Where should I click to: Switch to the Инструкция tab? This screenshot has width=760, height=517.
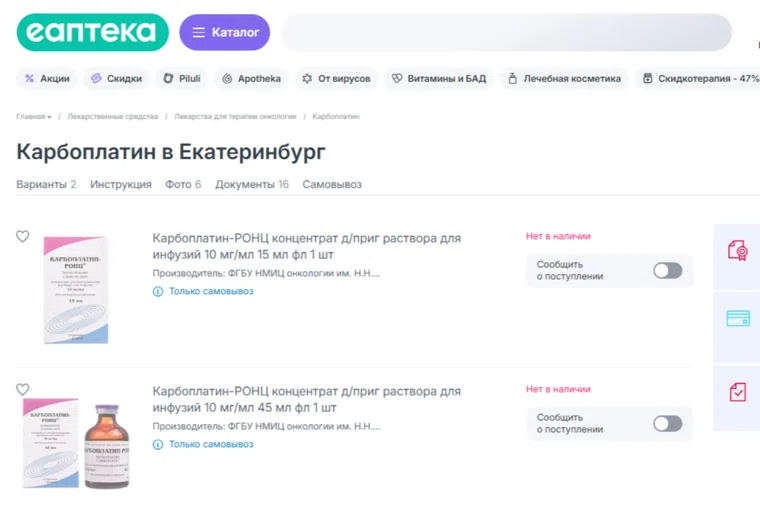(x=121, y=185)
